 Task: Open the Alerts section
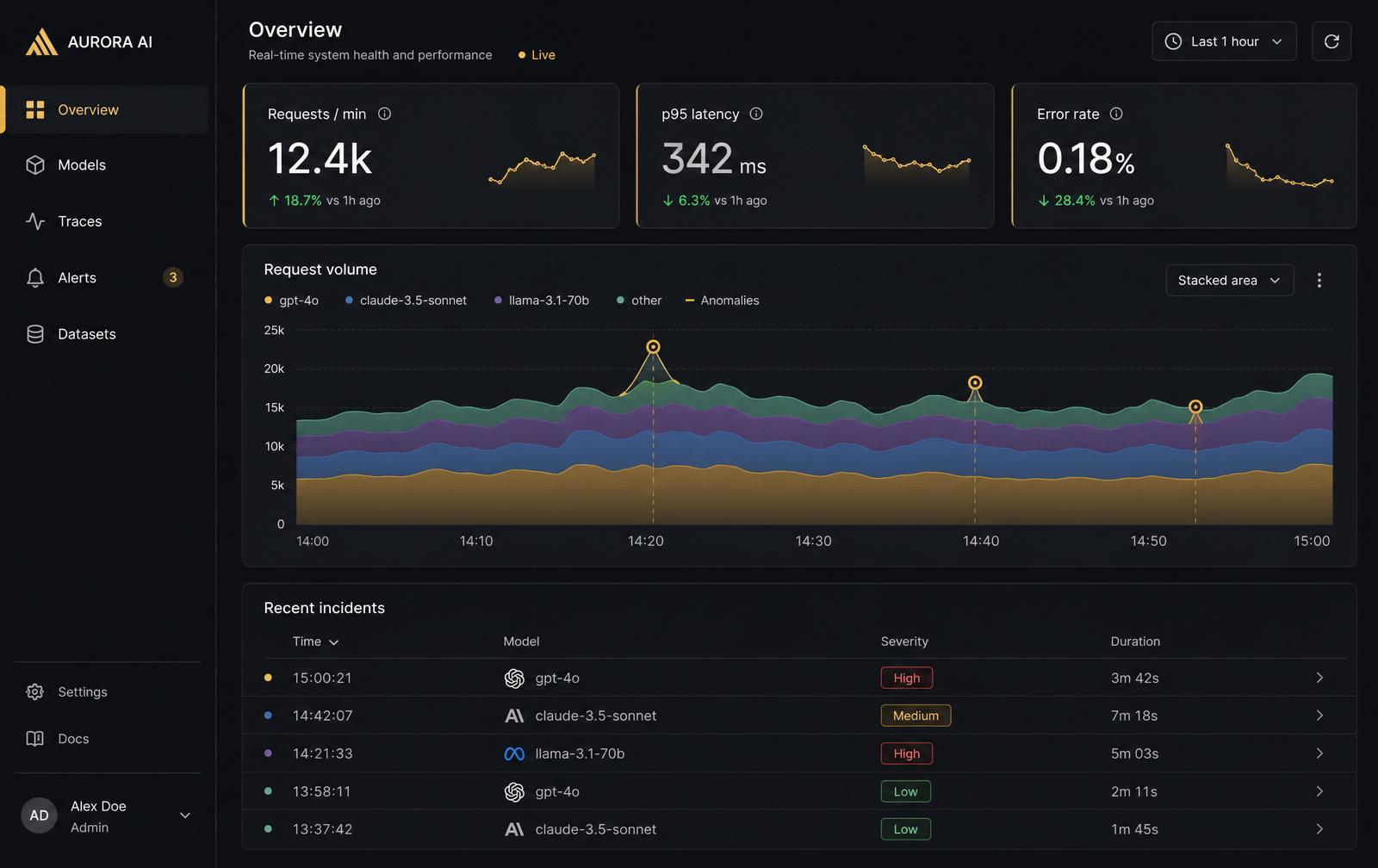coord(104,277)
